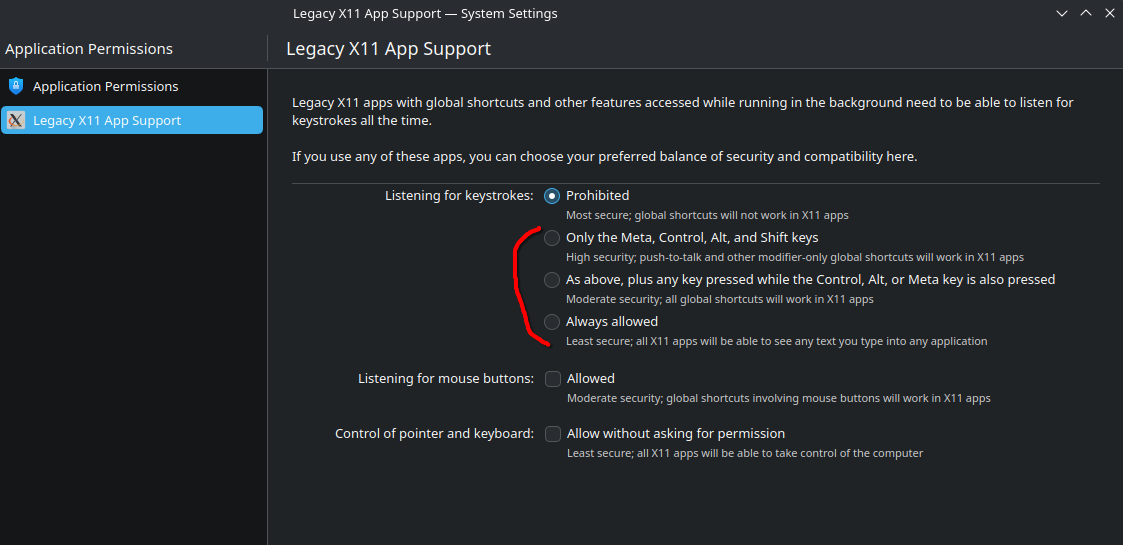Viewport: 1123px width, 545px height.
Task: Click the 'Most secure' description under Prohibited
Action: (707, 215)
